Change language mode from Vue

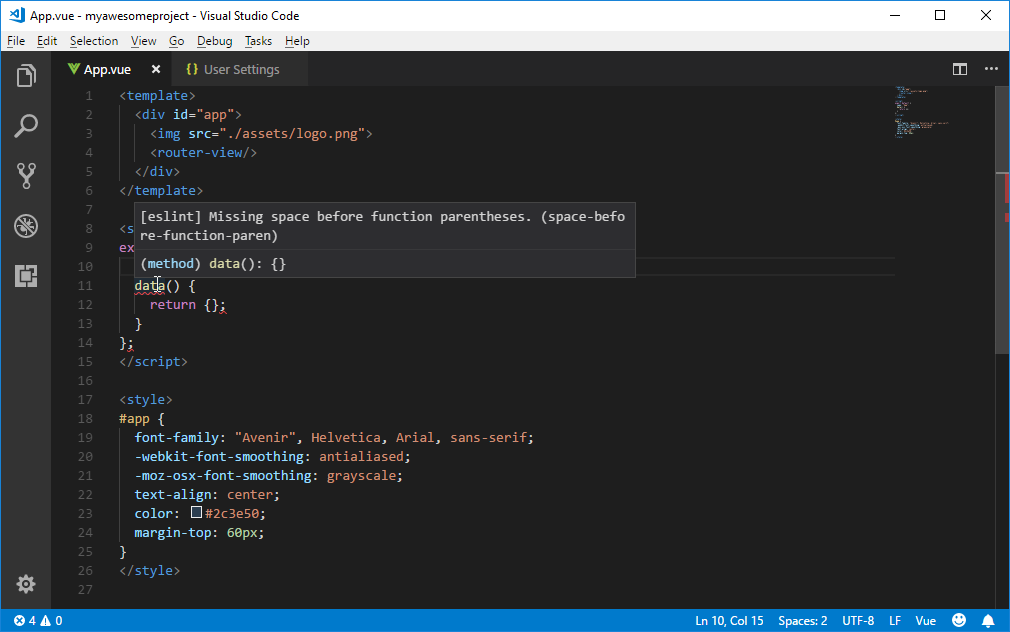926,620
